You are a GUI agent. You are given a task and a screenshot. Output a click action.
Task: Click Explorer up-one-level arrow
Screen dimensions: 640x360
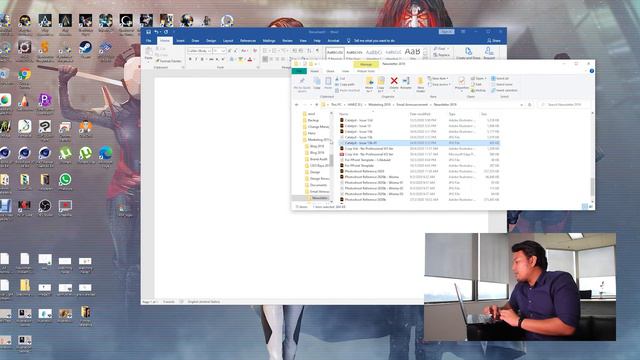(316, 104)
